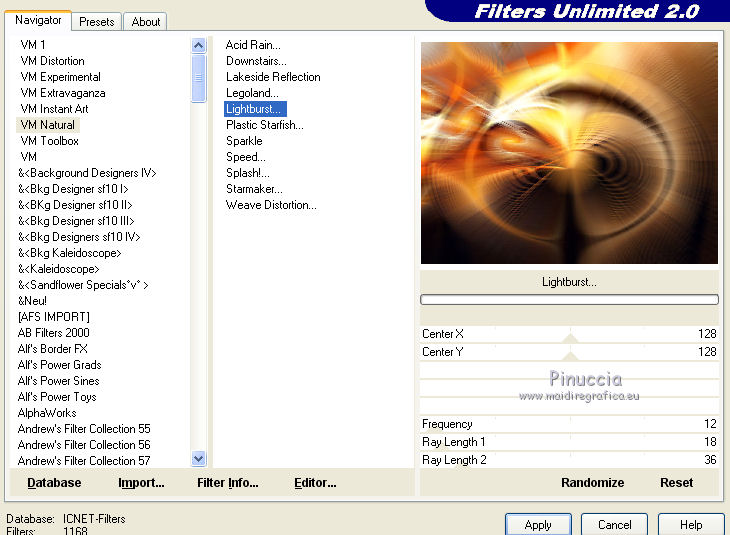This screenshot has width=730, height=535.
Task: Select the Alf's Border FX category
Action: point(52,349)
